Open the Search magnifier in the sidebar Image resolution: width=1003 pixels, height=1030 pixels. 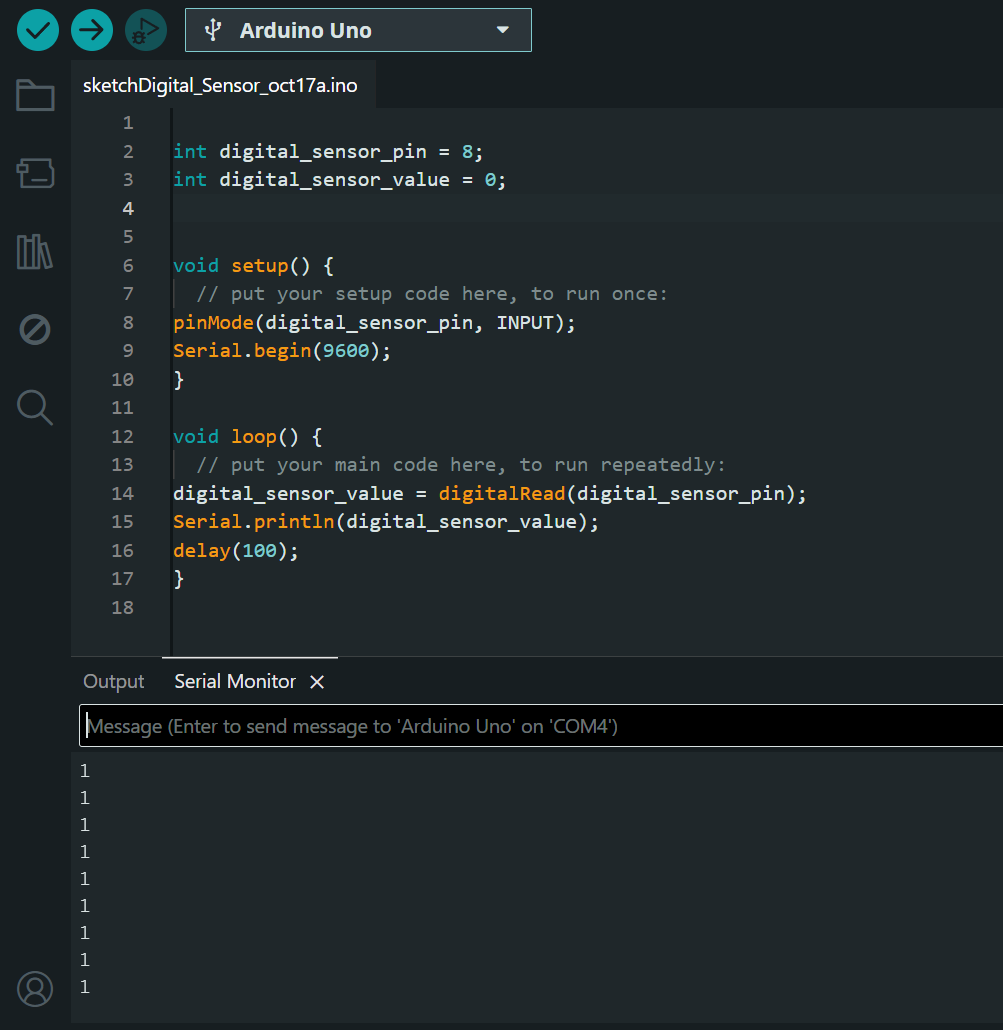[35, 407]
